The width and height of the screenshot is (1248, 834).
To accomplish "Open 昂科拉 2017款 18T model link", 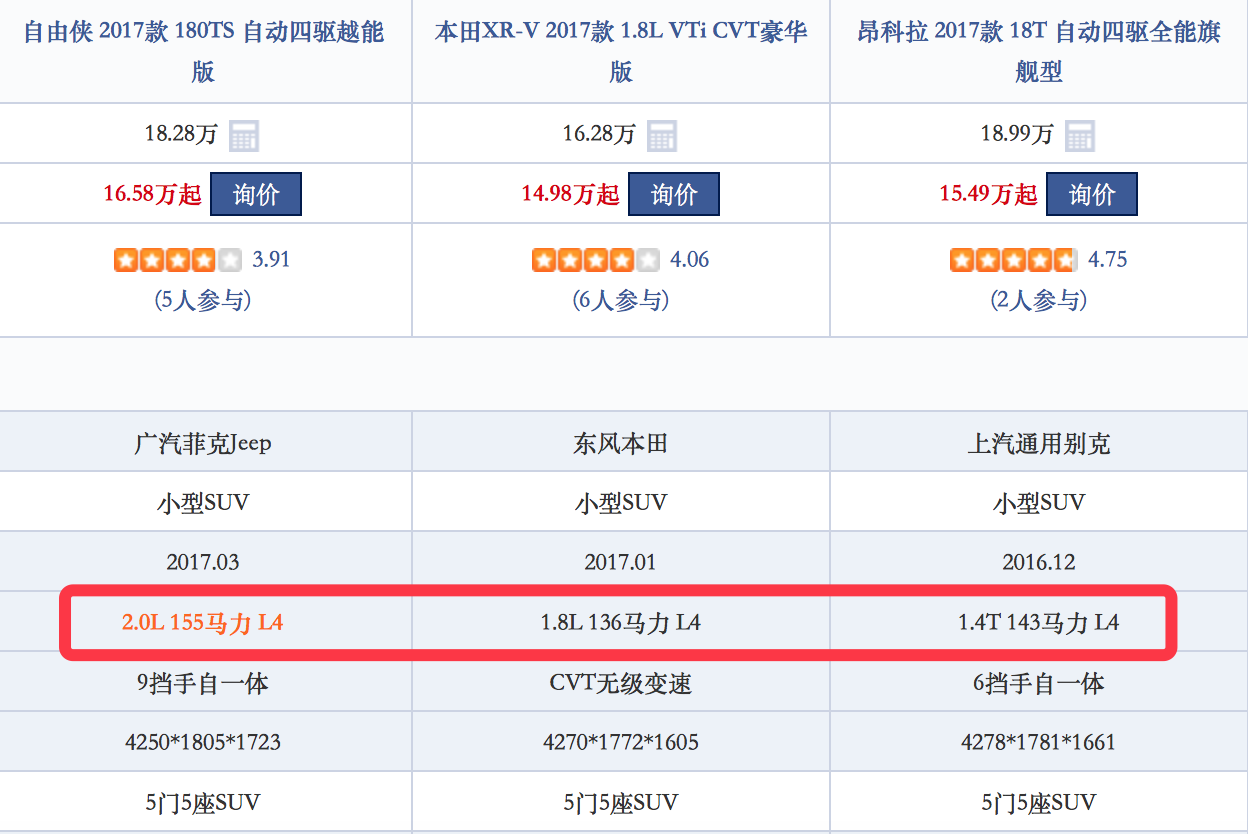I will click(1039, 51).
